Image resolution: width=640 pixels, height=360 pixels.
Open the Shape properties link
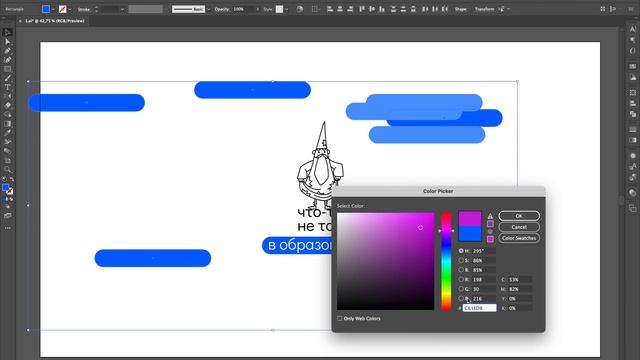tap(461, 9)
